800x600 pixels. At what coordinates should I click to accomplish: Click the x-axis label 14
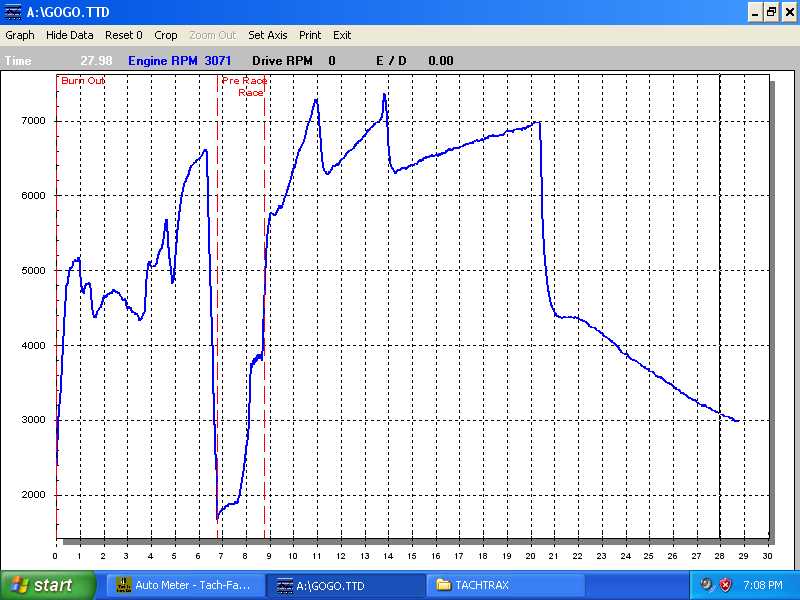click(x=388, y=556)
